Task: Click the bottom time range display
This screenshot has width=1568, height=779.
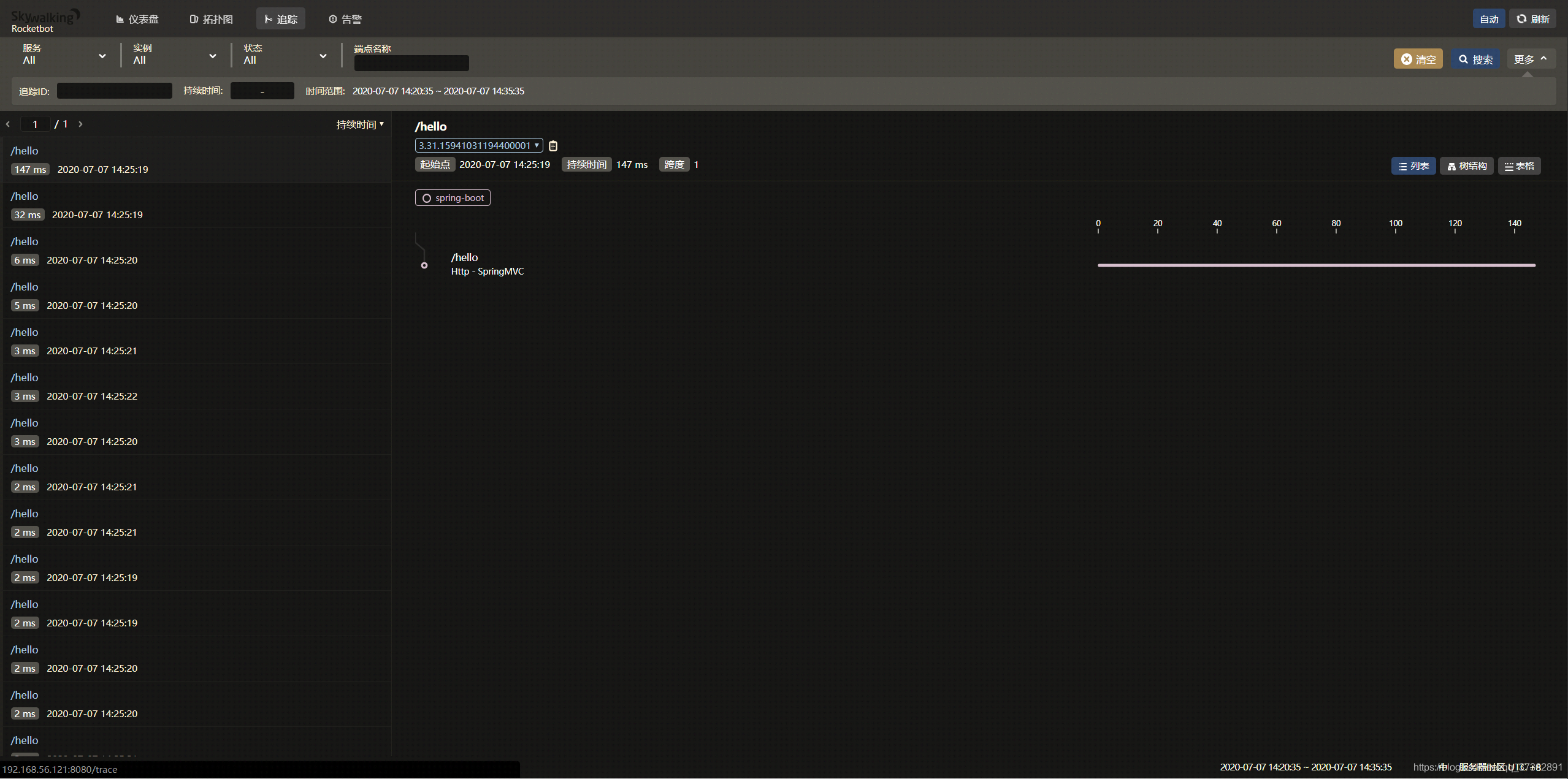Action: [x=1306, y=767]
